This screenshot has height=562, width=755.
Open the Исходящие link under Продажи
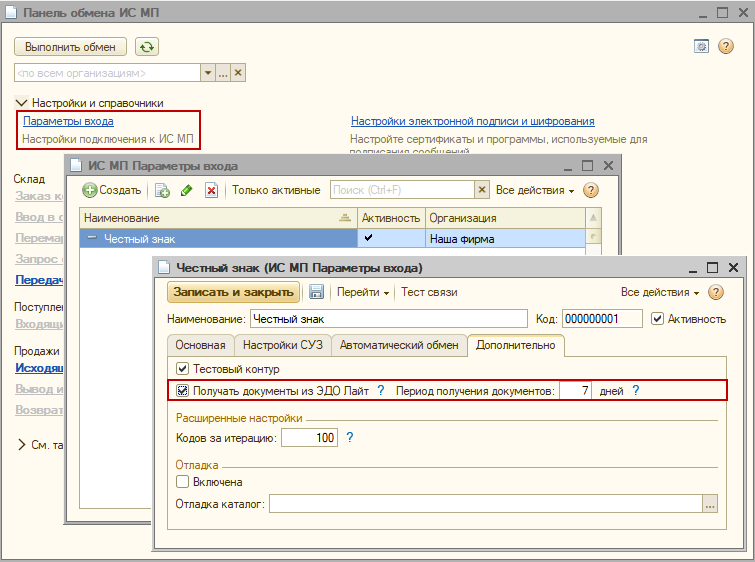pyautogui.click(x=39, y=368)
